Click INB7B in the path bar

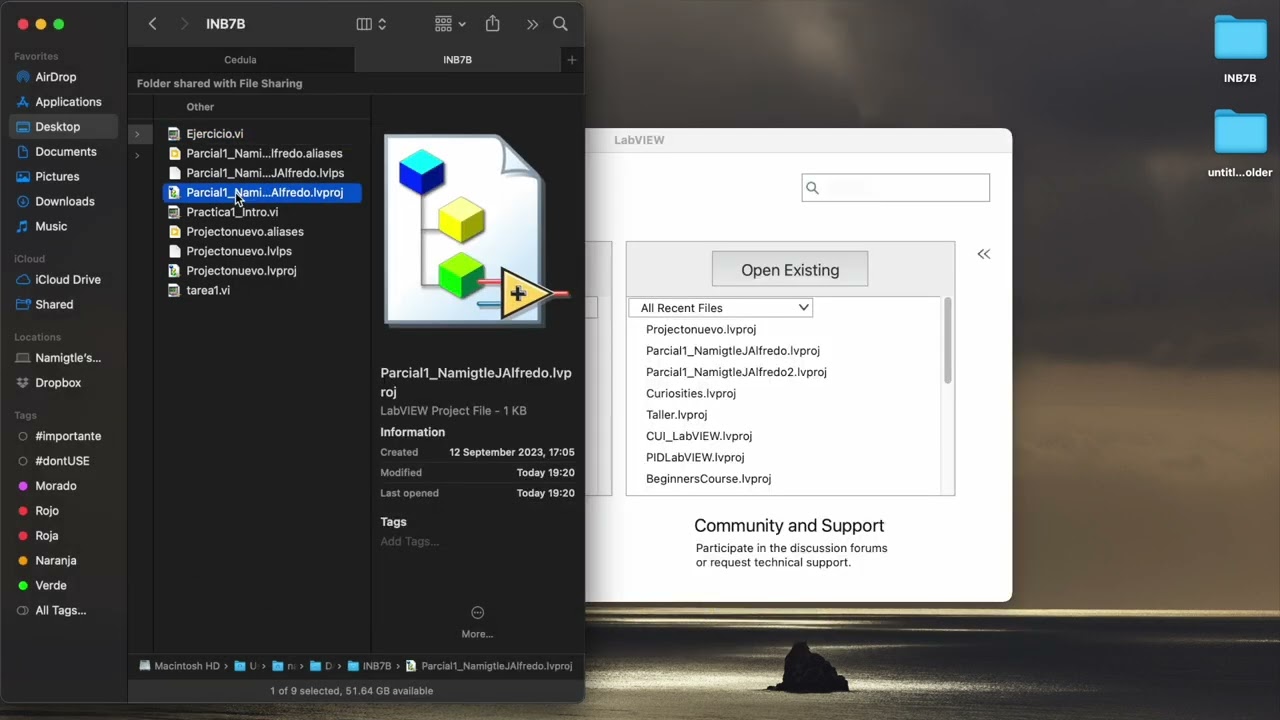(x=369, y=666)
